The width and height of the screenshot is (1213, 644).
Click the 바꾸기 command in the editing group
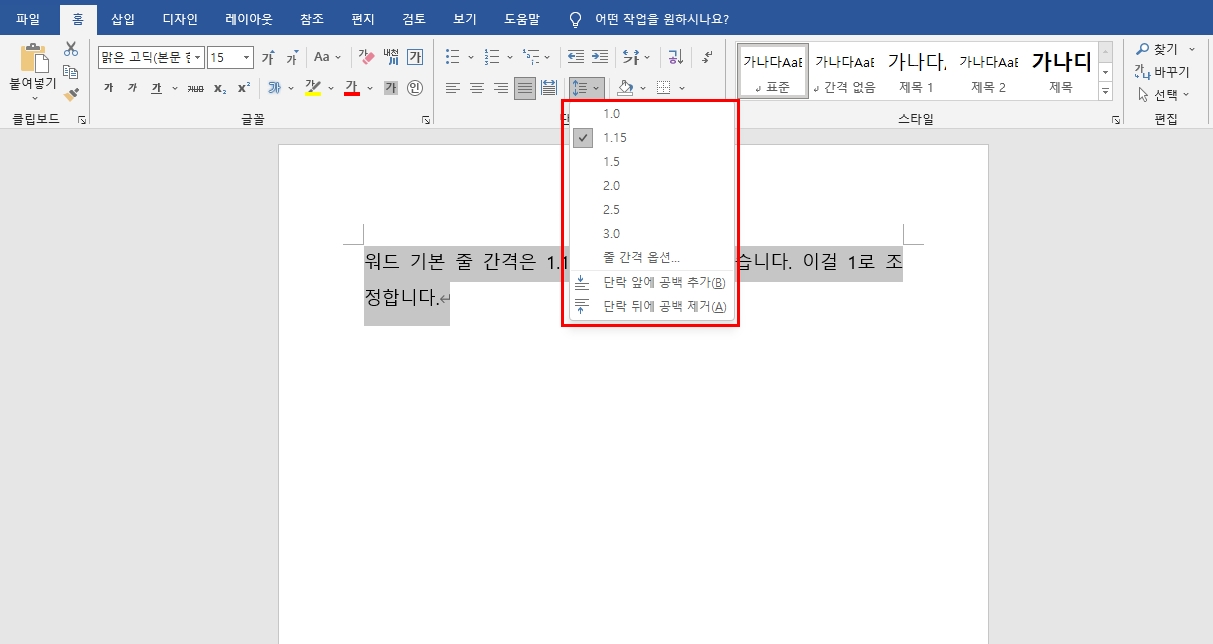[x=1169, y=71]
